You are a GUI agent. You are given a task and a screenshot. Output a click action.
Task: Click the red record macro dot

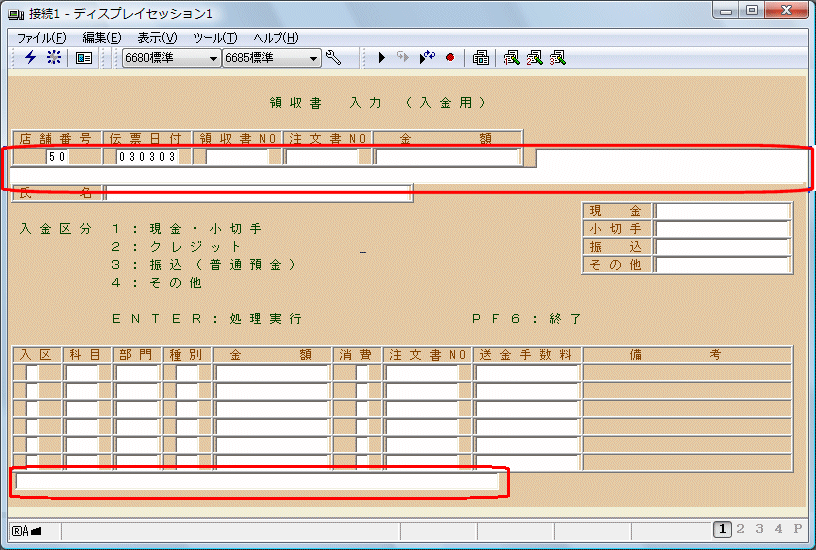[x=450, y=58]
